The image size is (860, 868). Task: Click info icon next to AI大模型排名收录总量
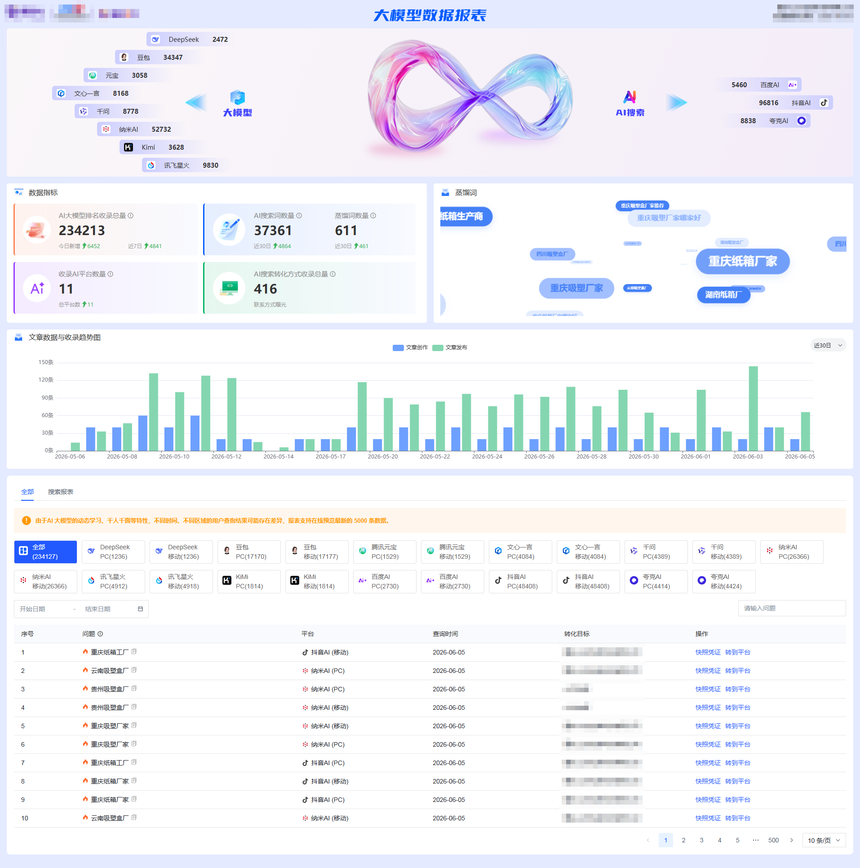click(131, 215)
